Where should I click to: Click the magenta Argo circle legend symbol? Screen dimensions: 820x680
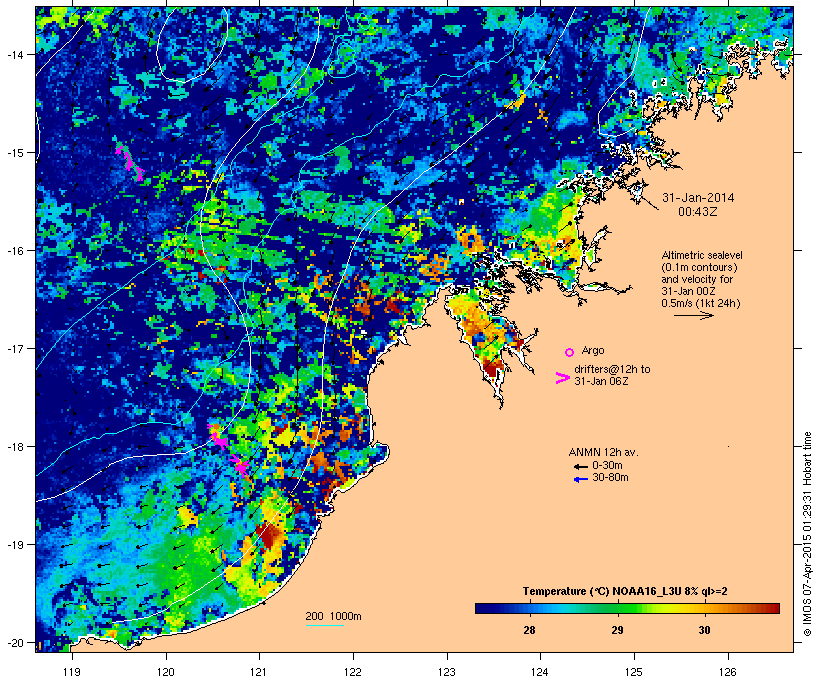pyautogui.click(x=570, y=352)
